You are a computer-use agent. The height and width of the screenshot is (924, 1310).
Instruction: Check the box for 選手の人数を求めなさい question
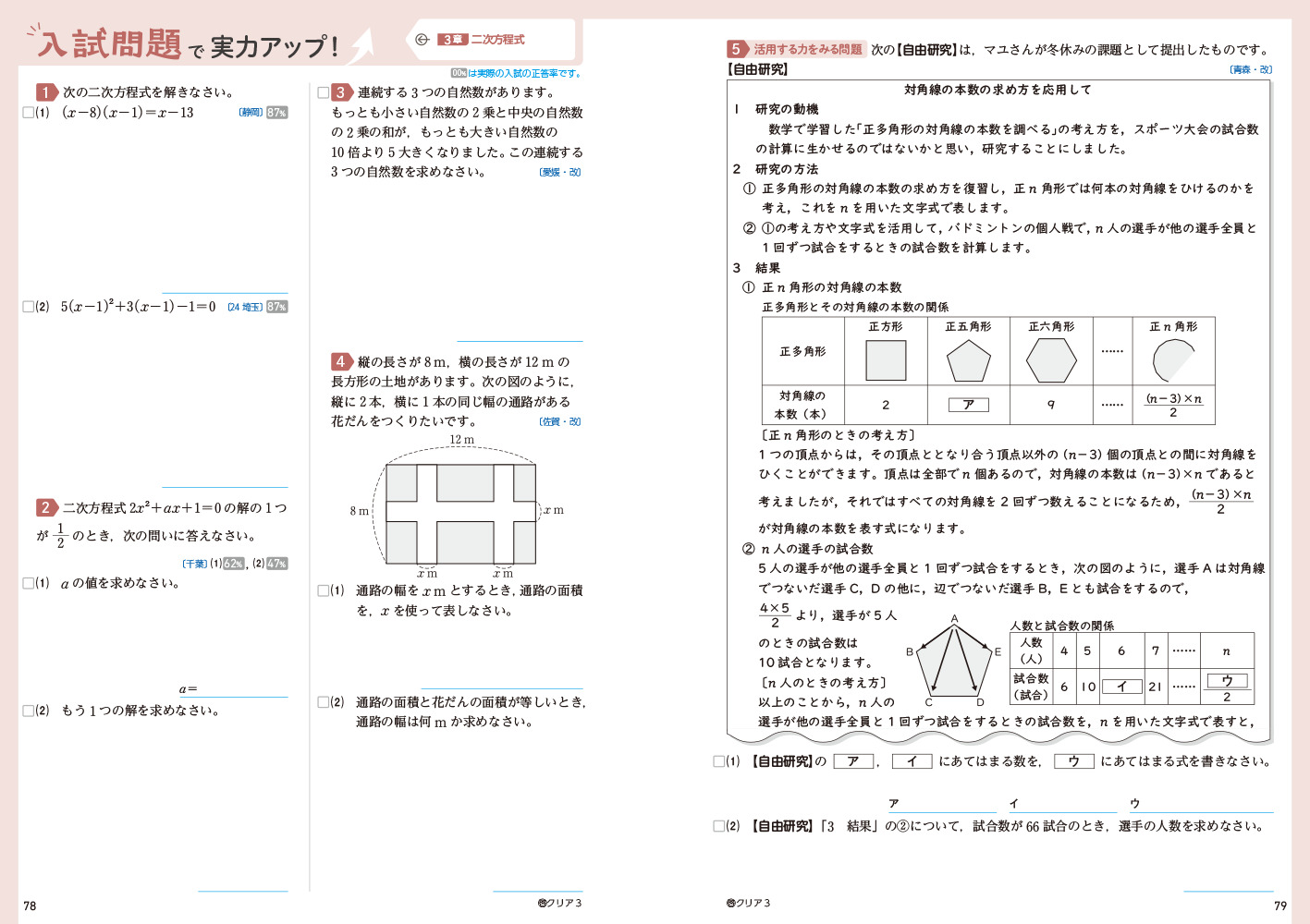click(719, 826)
